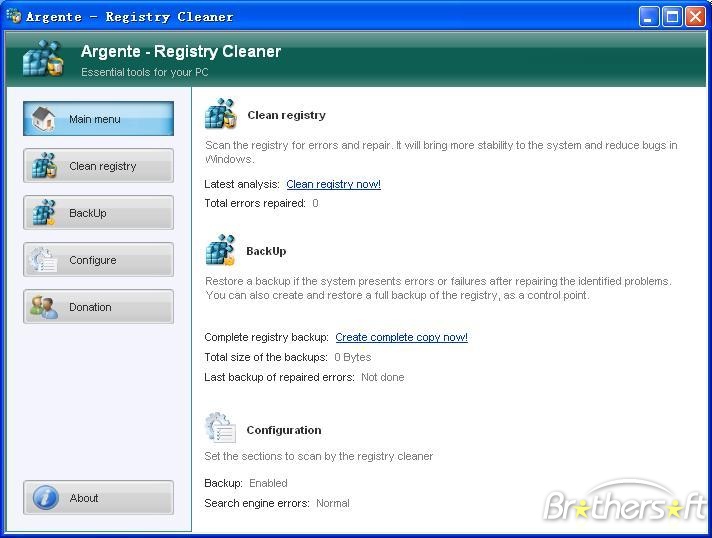Minimize the Argente window
The width and height of the screenshot is (712, 538).
(649, 17)
